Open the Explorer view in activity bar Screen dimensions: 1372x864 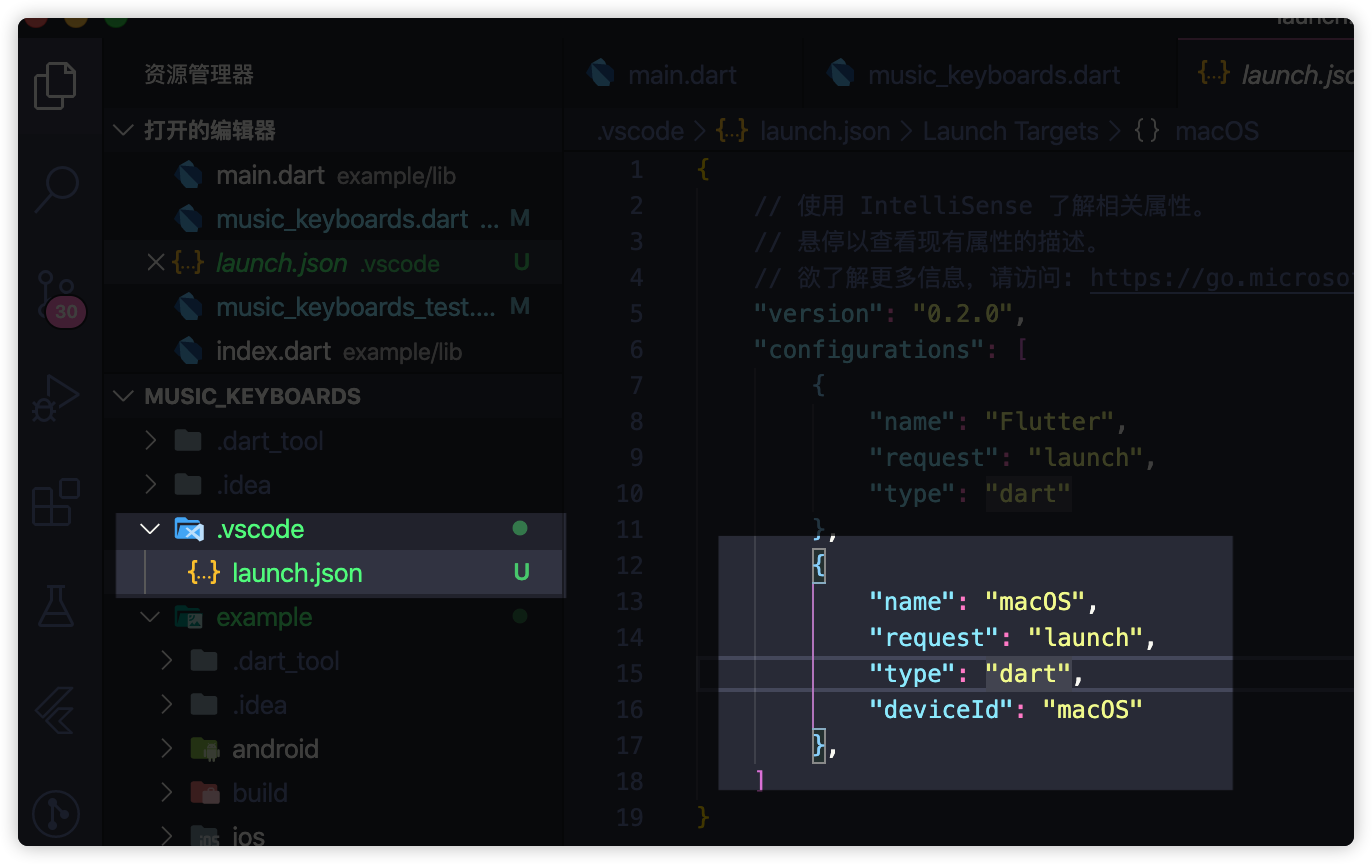click(56, 86)
